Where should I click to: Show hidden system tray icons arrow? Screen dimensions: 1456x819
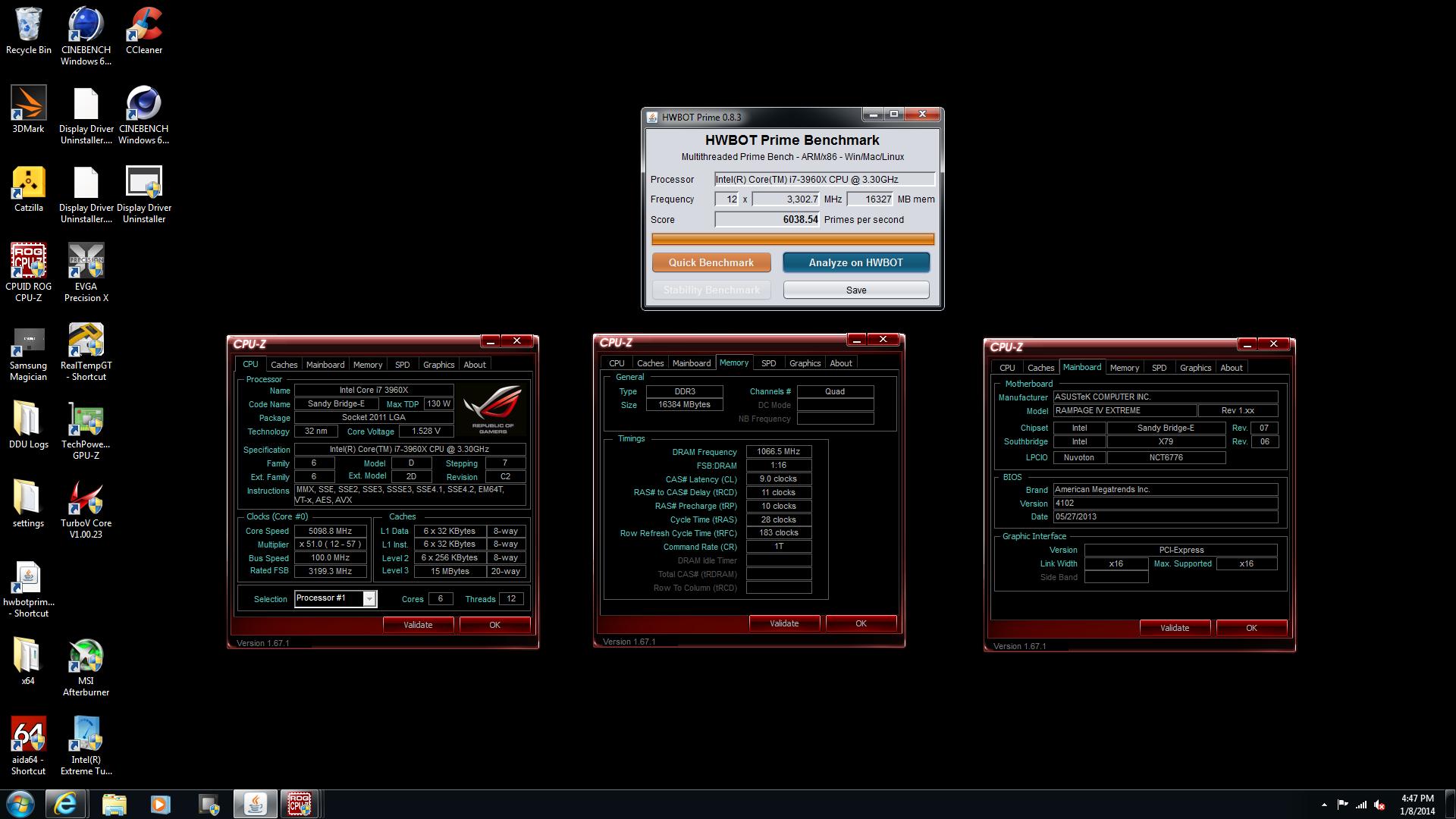[1324, 805]
